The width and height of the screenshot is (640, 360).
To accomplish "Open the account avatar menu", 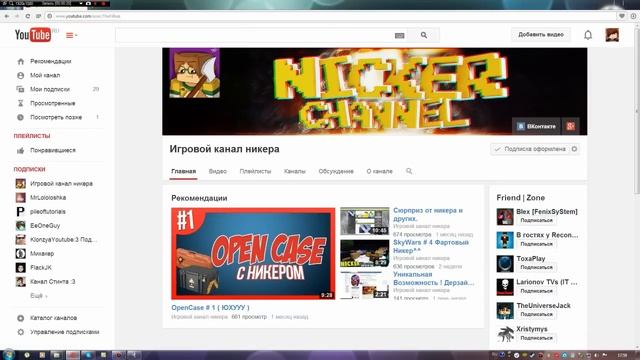I will (612, 35).
